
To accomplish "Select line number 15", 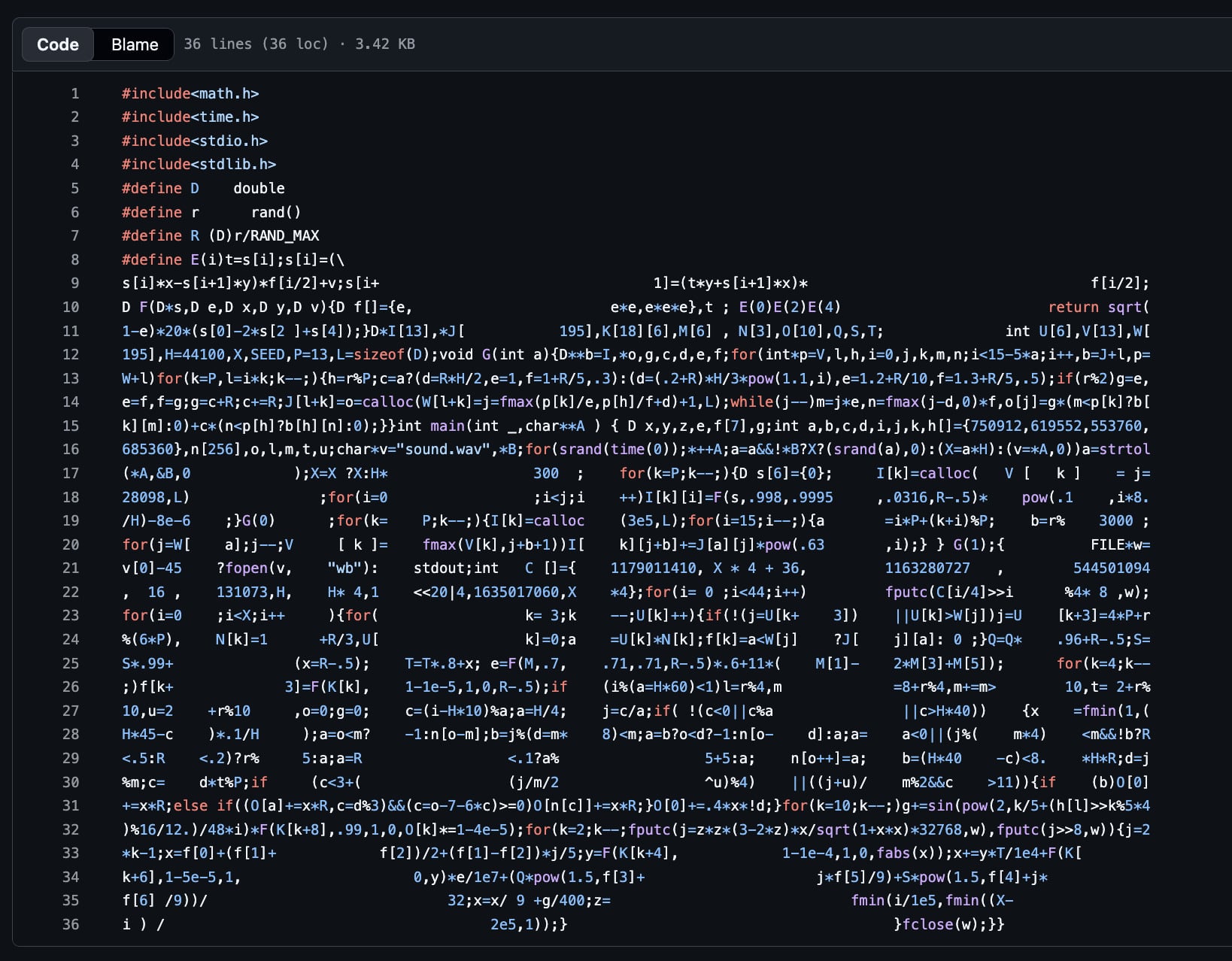I will pyautogui.click(x=71, y=426).
